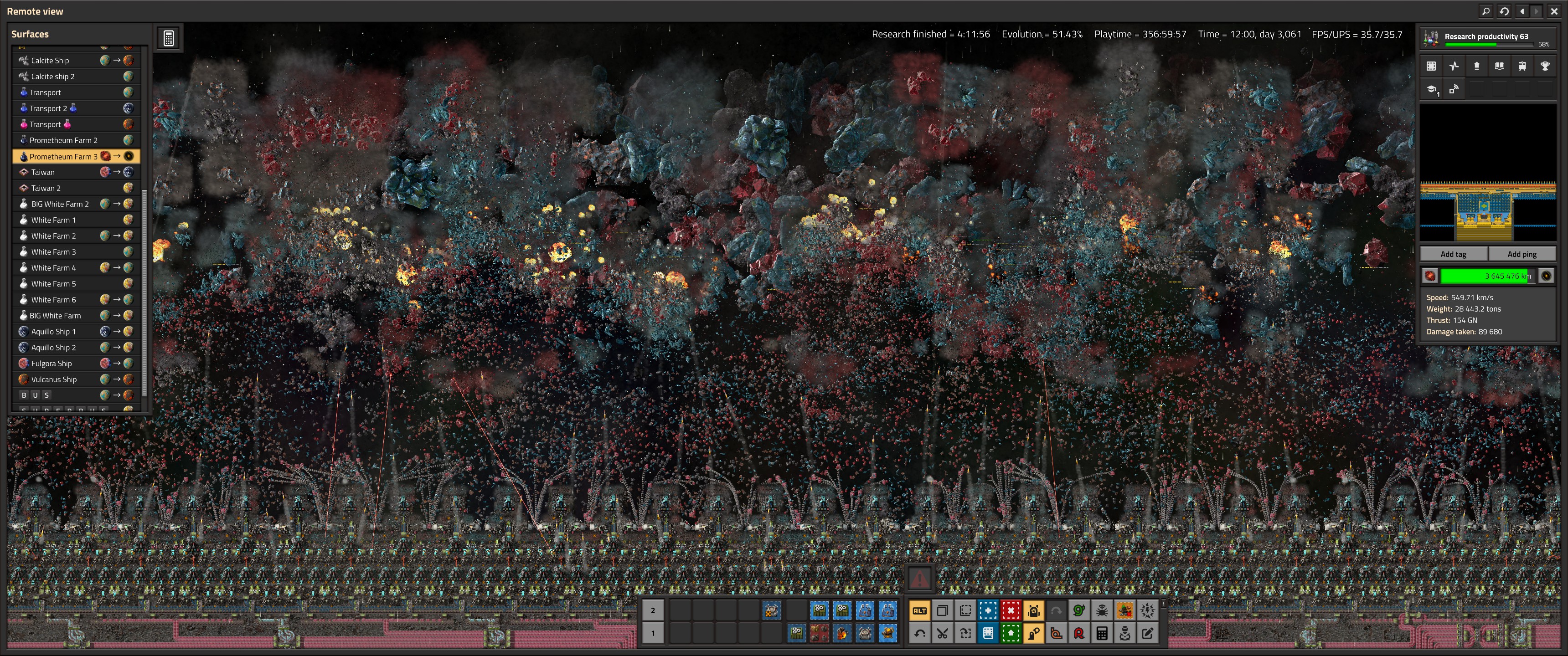Click the spider remote shortcut icon

pos(1102,610)
